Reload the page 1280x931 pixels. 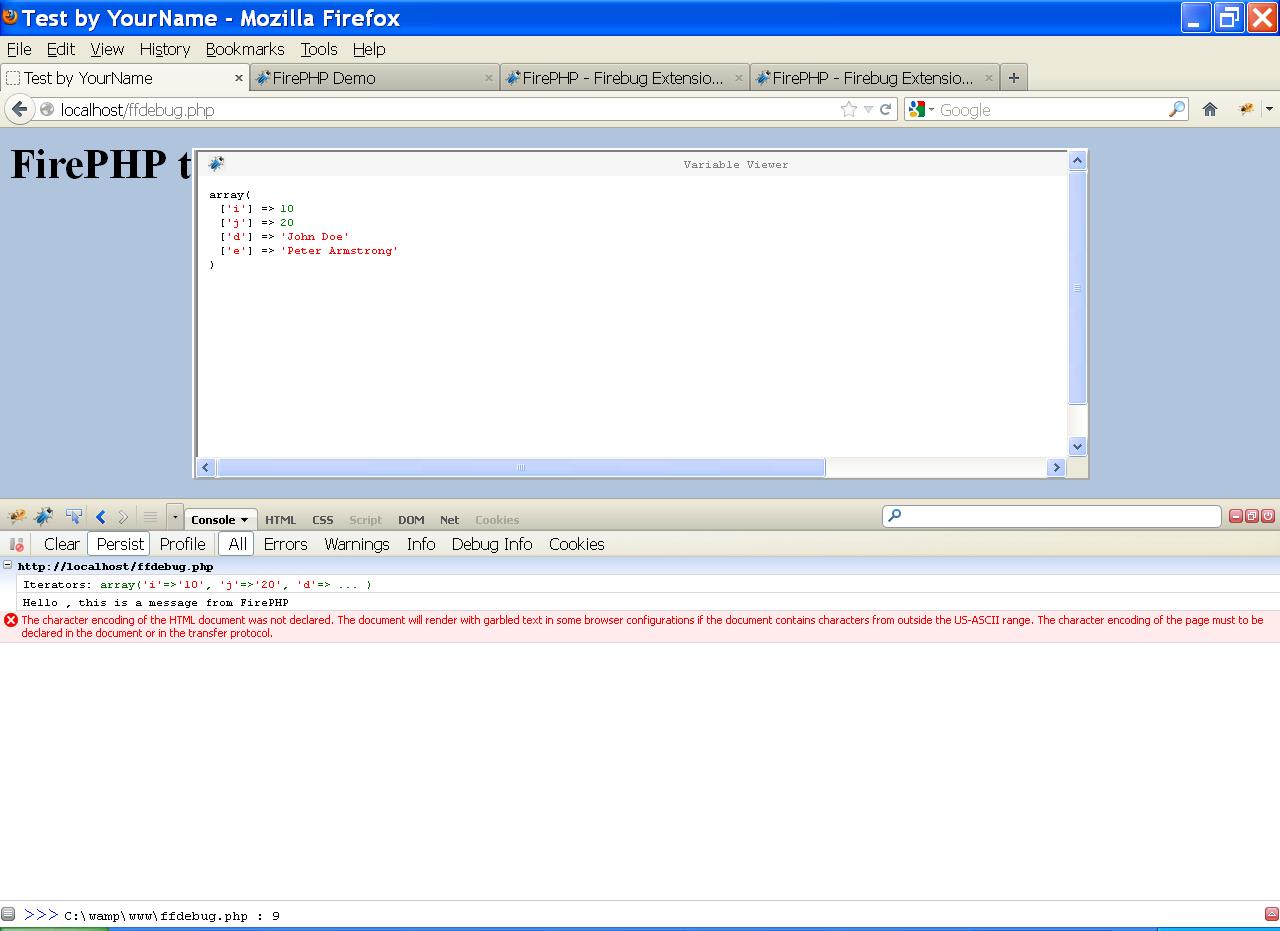885,110
